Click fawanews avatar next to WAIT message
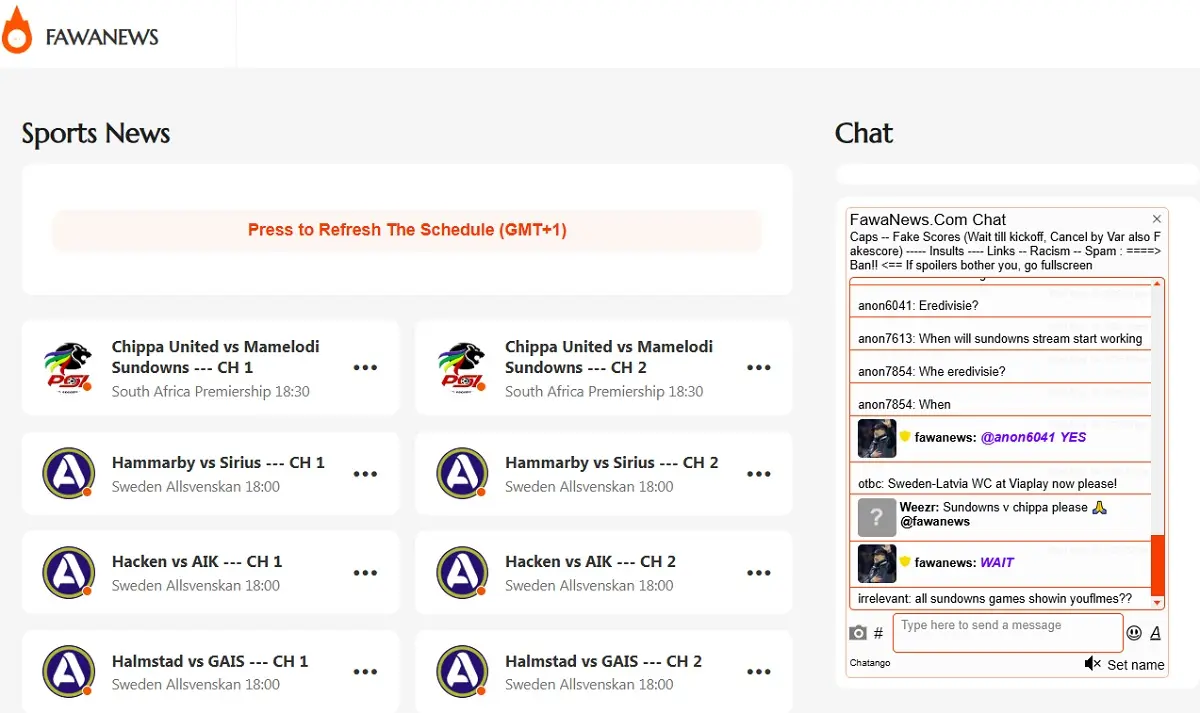1200x713 pixels. [x=877, y=563]
